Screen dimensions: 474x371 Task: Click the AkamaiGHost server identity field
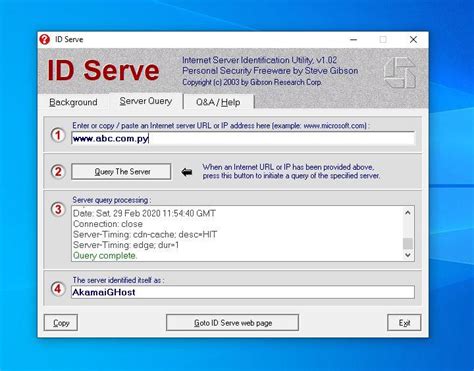243,292
